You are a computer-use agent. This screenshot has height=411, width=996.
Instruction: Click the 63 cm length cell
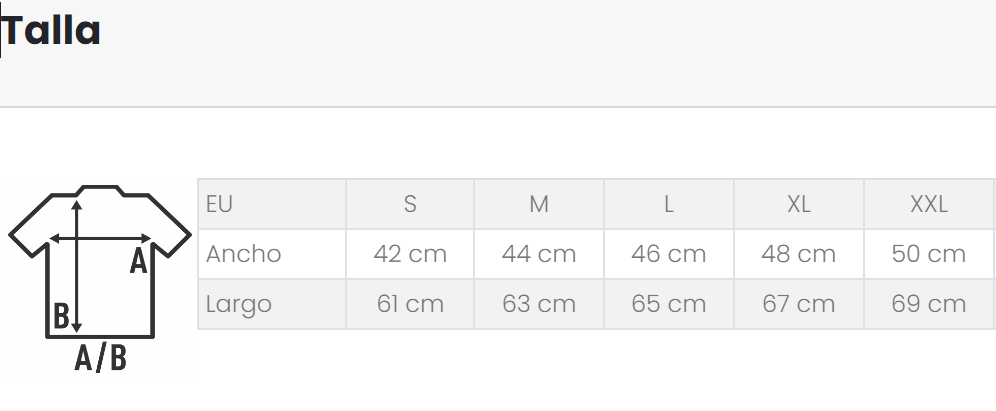coord(539,304)
